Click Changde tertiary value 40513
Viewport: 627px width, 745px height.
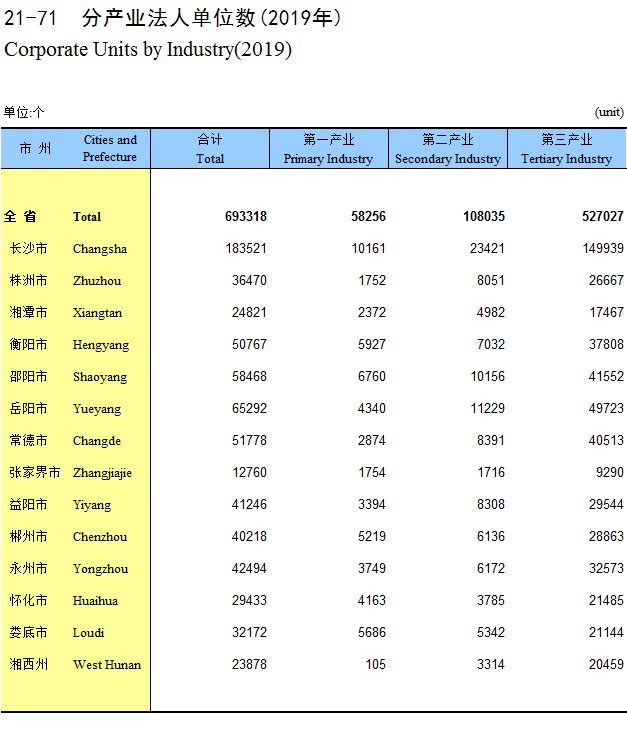pos(606,440)
